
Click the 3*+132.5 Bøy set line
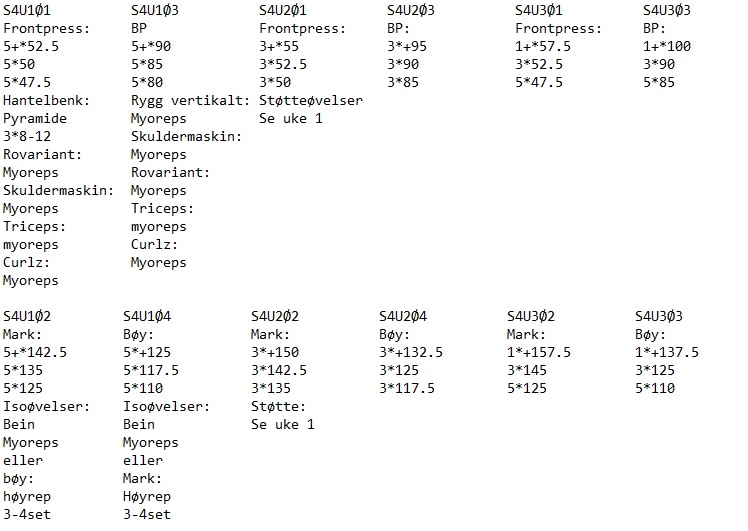click(x=411, y=353)
